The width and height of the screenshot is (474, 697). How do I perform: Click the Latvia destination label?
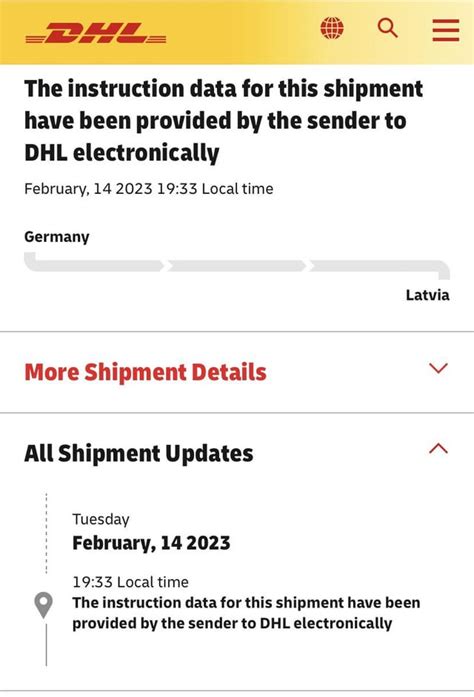coord(427,295)
